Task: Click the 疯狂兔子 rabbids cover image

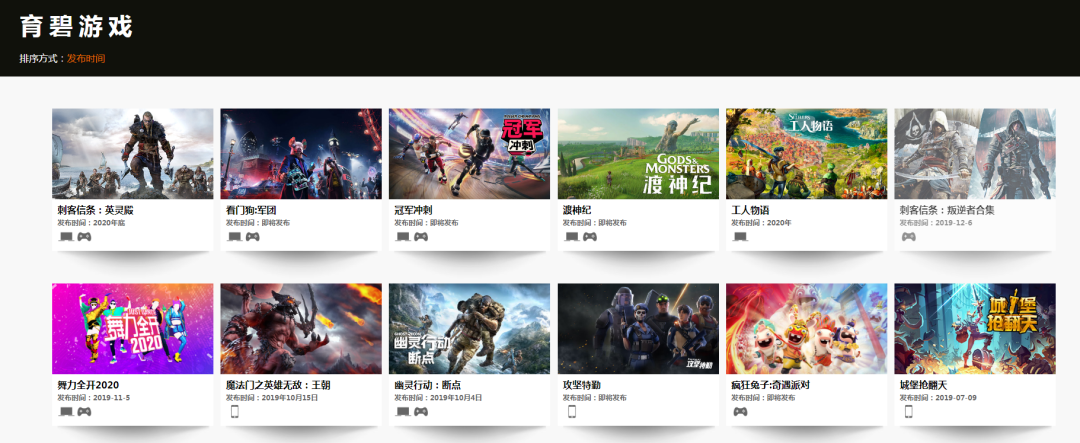Action: coord(807,329)
